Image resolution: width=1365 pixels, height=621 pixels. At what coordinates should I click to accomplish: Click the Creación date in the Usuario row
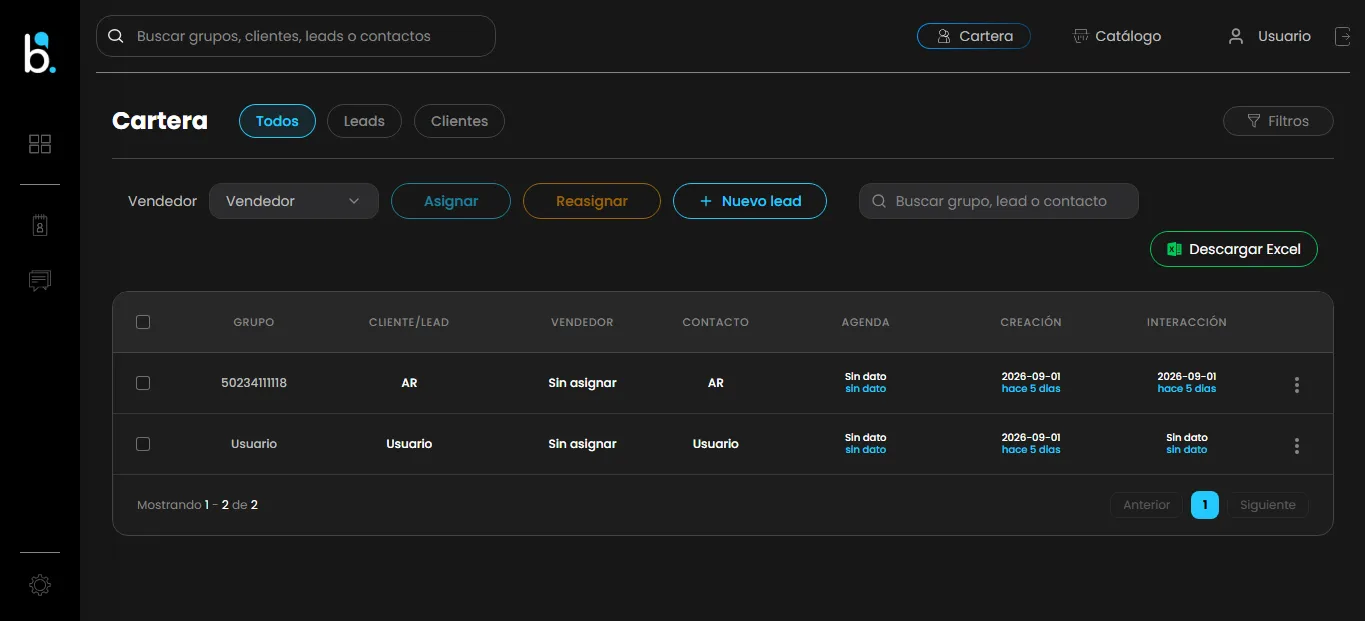click(1031, 438)
